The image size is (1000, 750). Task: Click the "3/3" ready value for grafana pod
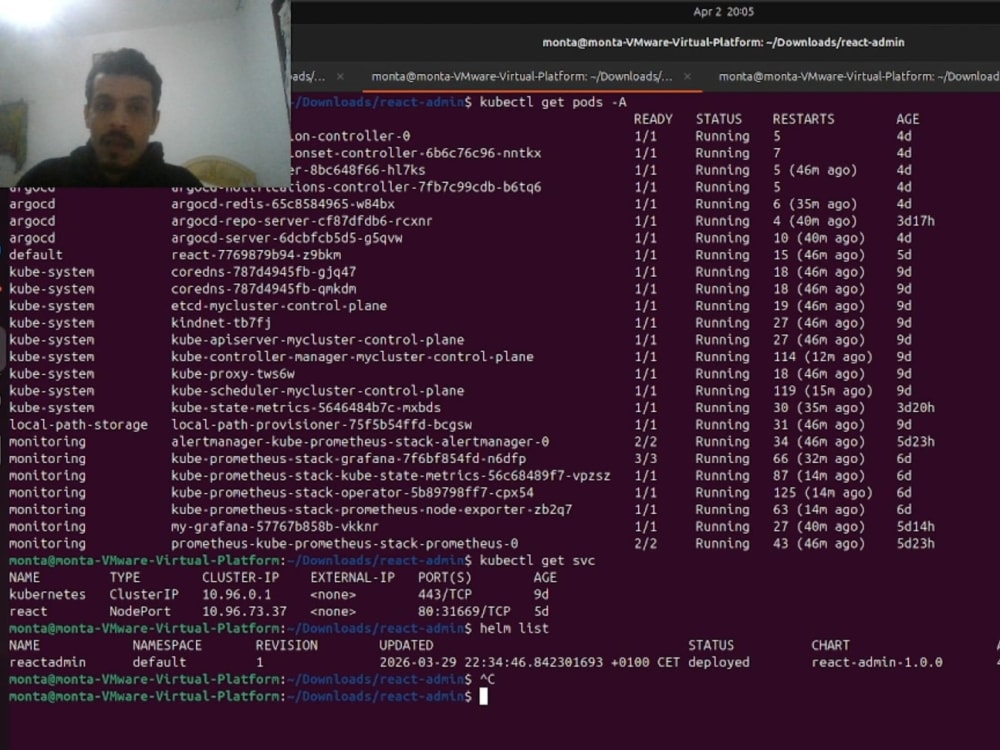pos(645,459)
